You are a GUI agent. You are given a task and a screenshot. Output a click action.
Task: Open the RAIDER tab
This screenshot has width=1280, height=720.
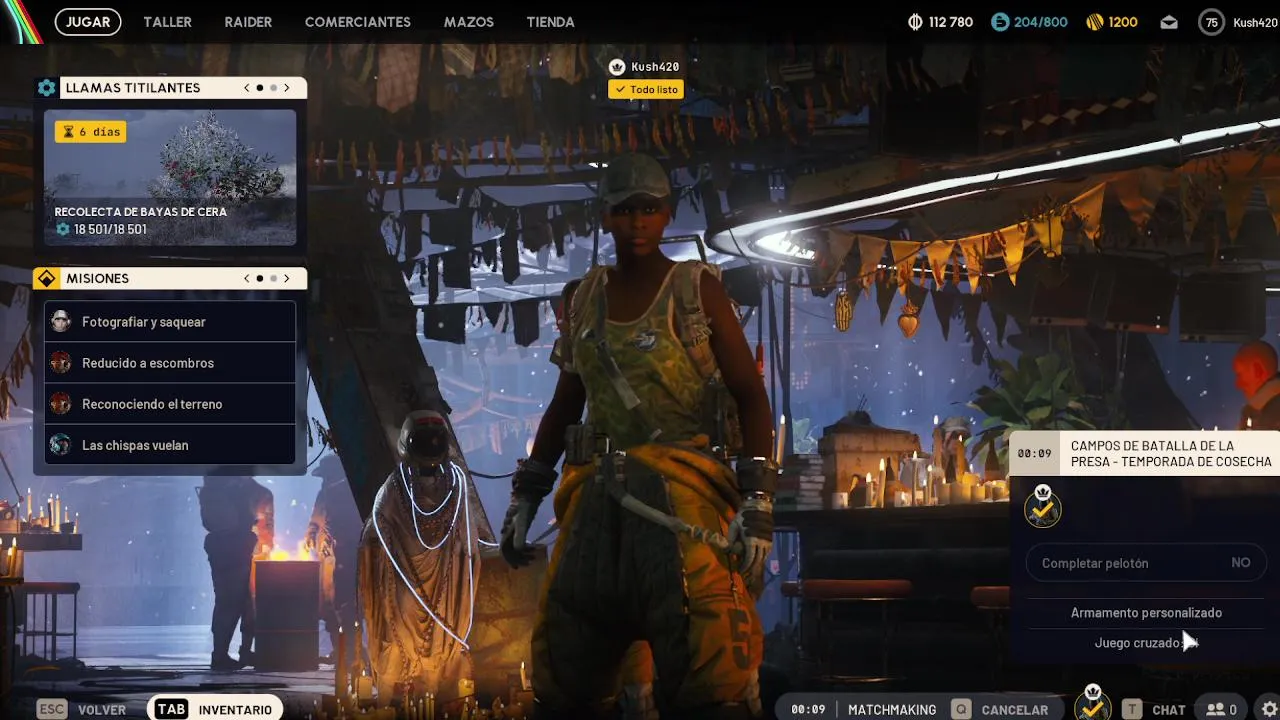click(248, 22)
